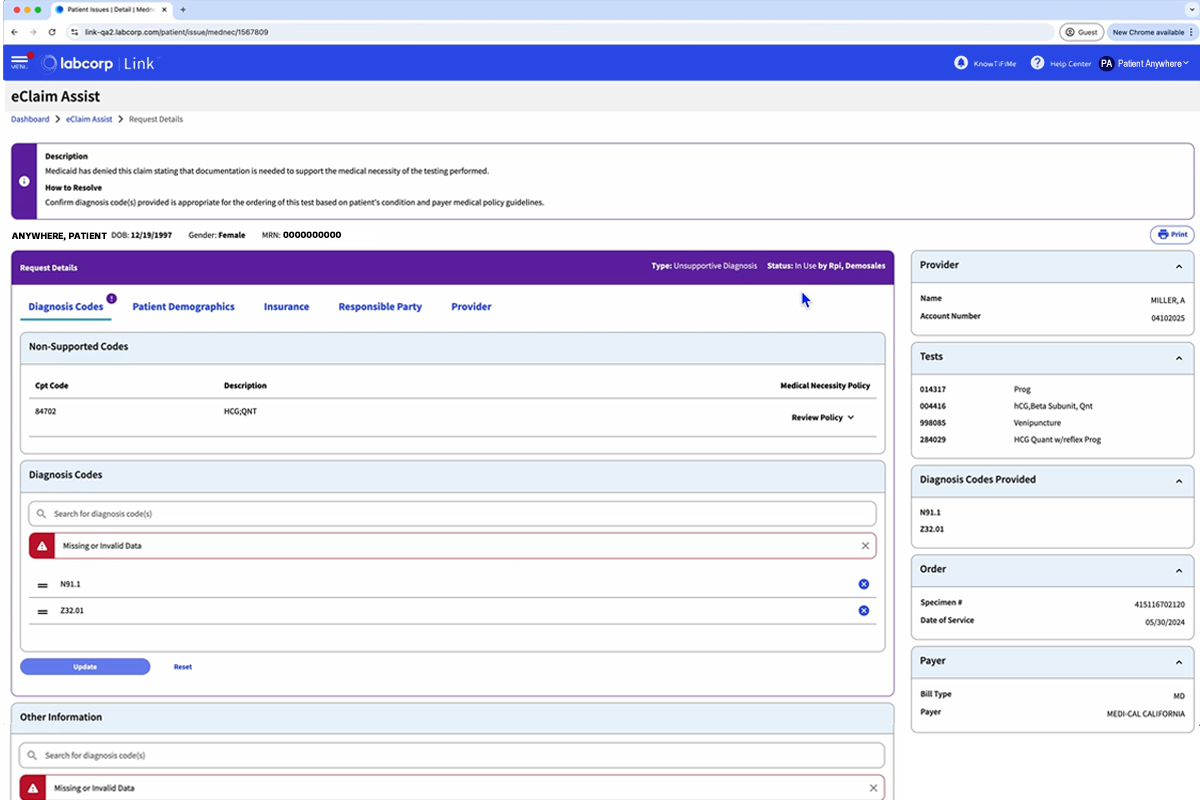1200x800 pixels.
Task: Remove diagnosis code N91.1 with its X icon
Action: 864,584
